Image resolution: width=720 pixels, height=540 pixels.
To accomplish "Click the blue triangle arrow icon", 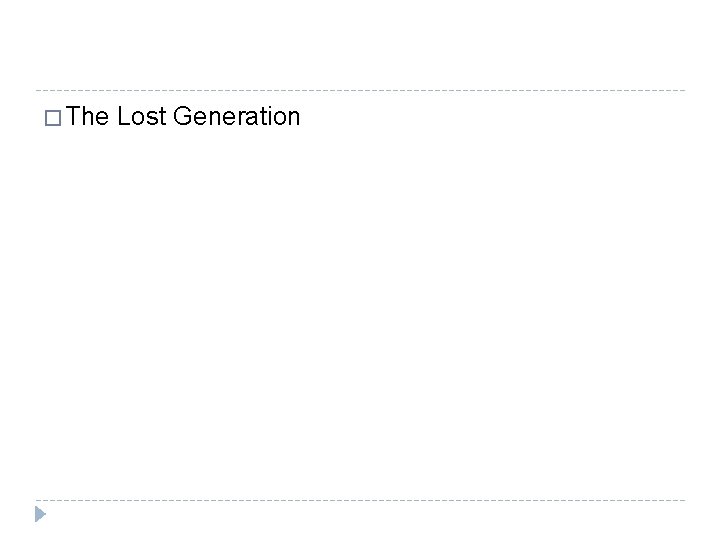I will click(x=40, y=516).
